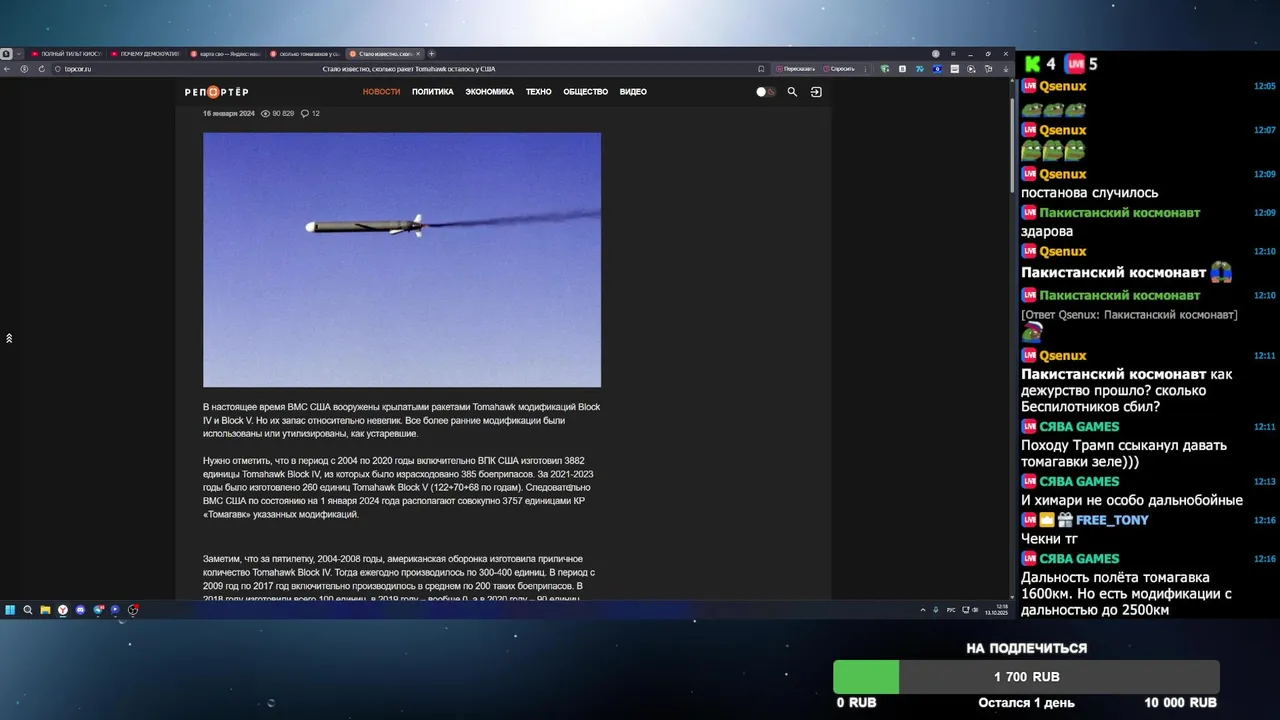Click the browser profile avatar
Viewport: 1280px width, 720px height.
click(x=936, y=54)
